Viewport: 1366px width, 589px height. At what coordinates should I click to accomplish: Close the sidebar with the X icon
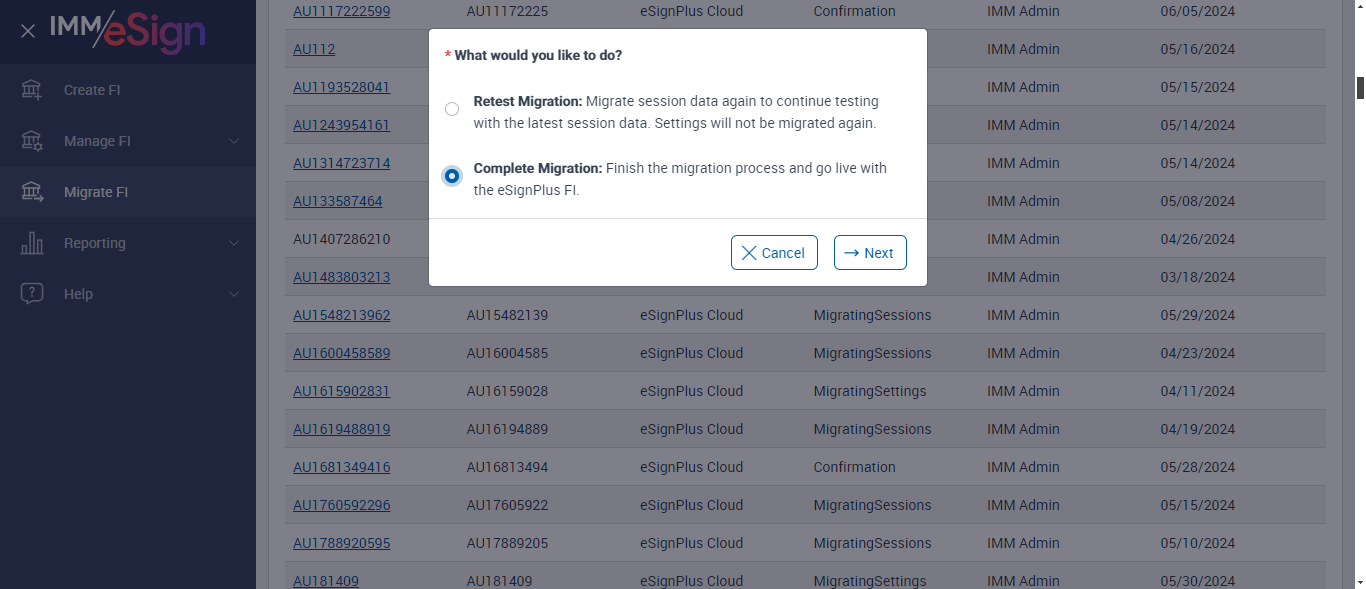[x=28, y=31]
